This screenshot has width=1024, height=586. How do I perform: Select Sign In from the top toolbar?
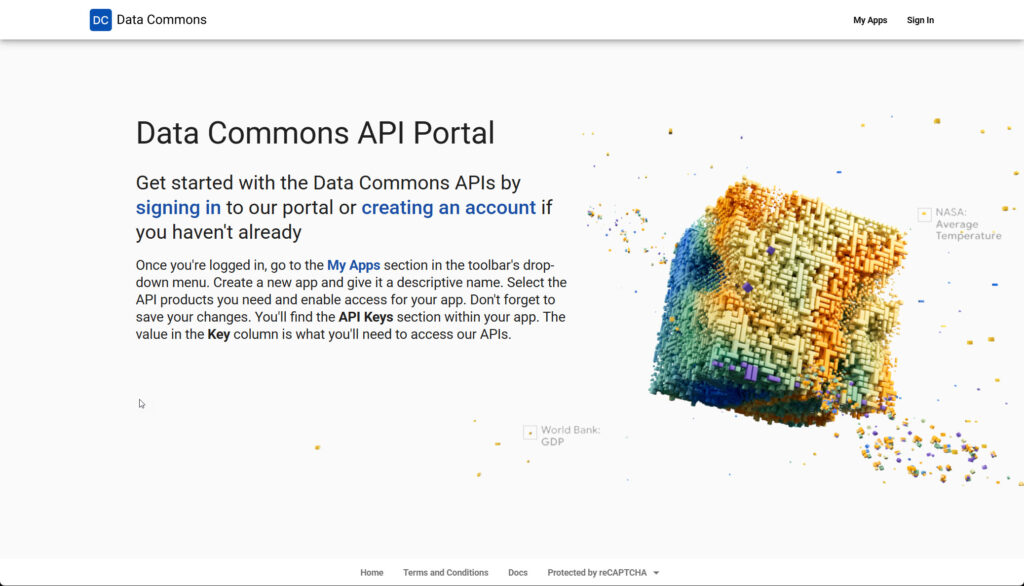click(x=919, y=19)
